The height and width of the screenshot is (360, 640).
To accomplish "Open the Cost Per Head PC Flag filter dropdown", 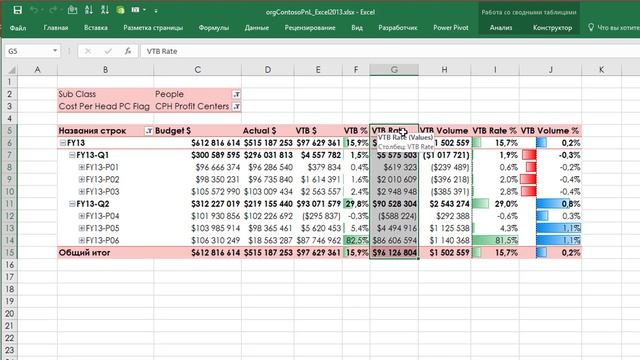I will pos(236,107).
